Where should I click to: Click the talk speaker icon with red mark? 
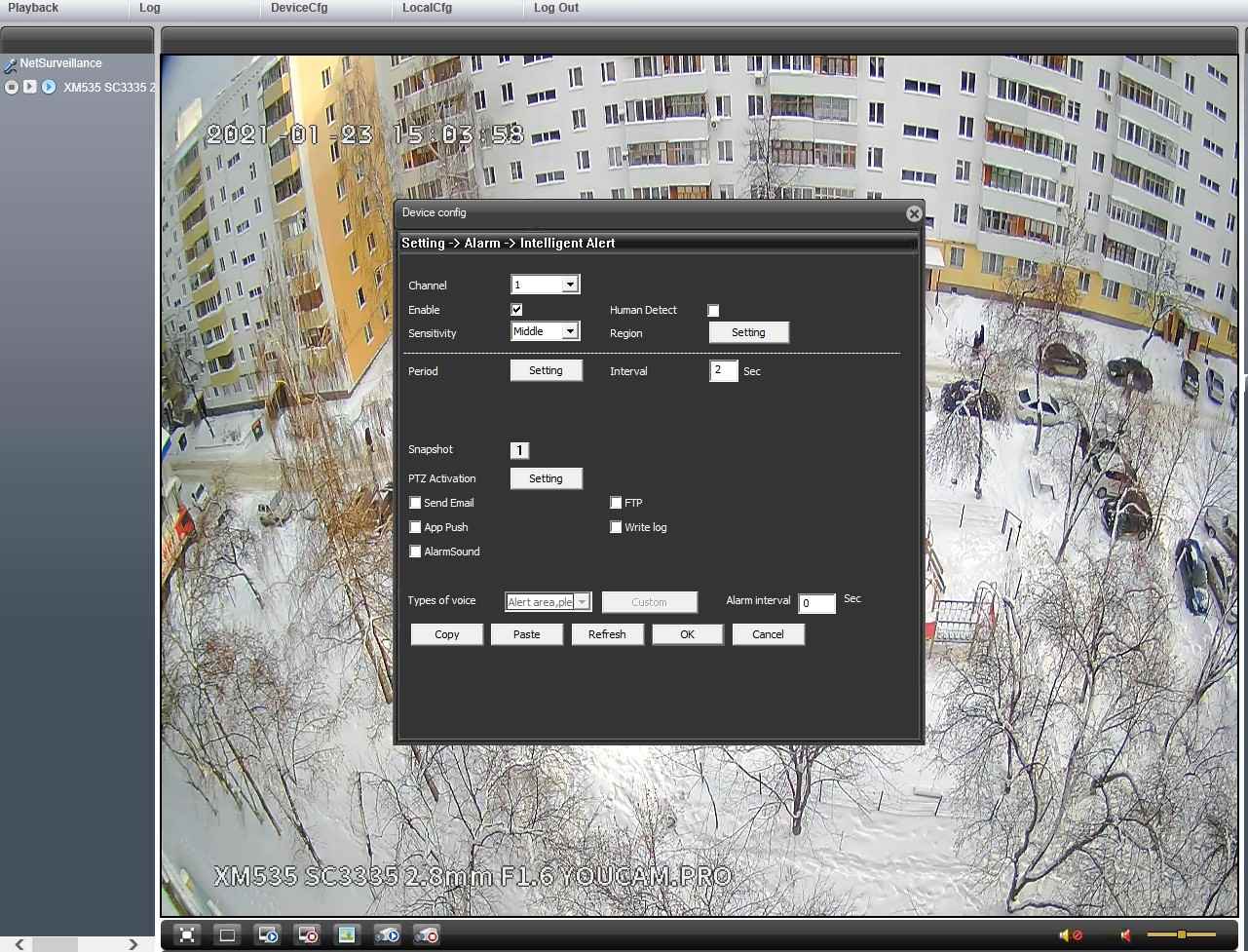[1070, 935]
